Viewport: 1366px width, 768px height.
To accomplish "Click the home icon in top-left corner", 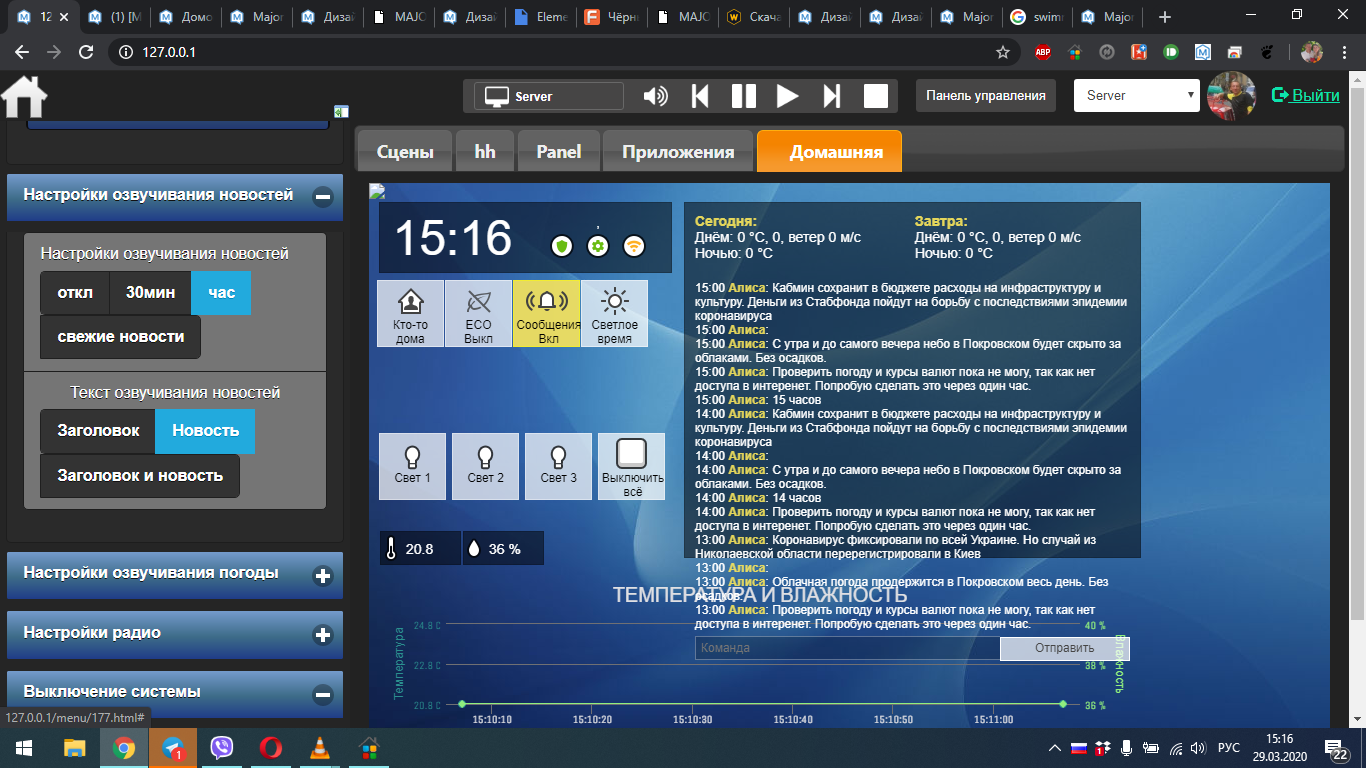I will (x=25, y=97).
